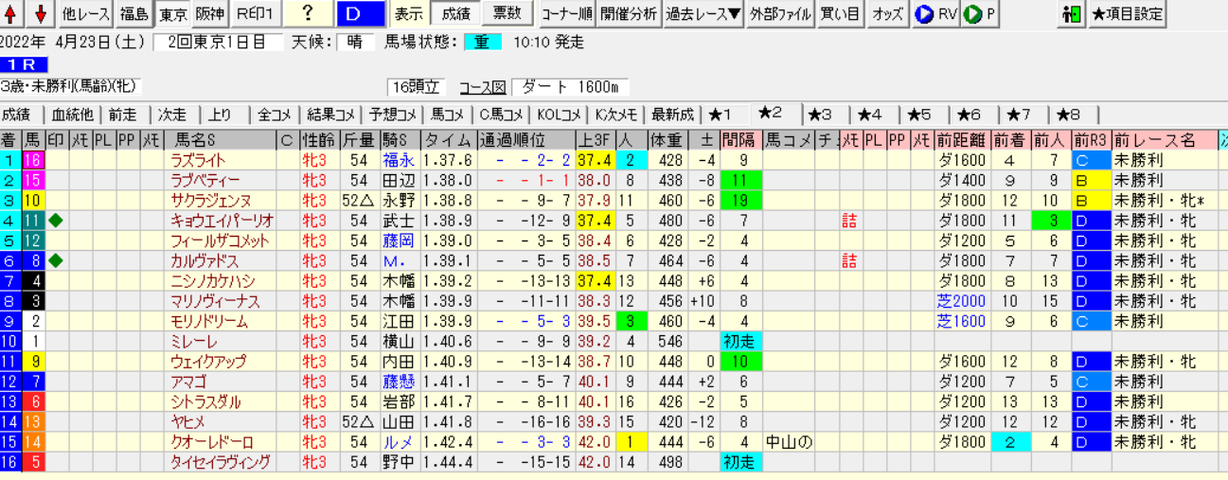Select the KOLコメ tab
1228x480 pixels.
[x=560, y=114]
